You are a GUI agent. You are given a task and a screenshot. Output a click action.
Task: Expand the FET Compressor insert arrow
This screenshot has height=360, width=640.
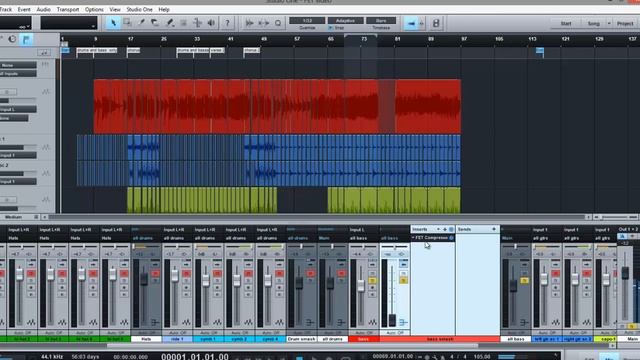pos(413,238)
